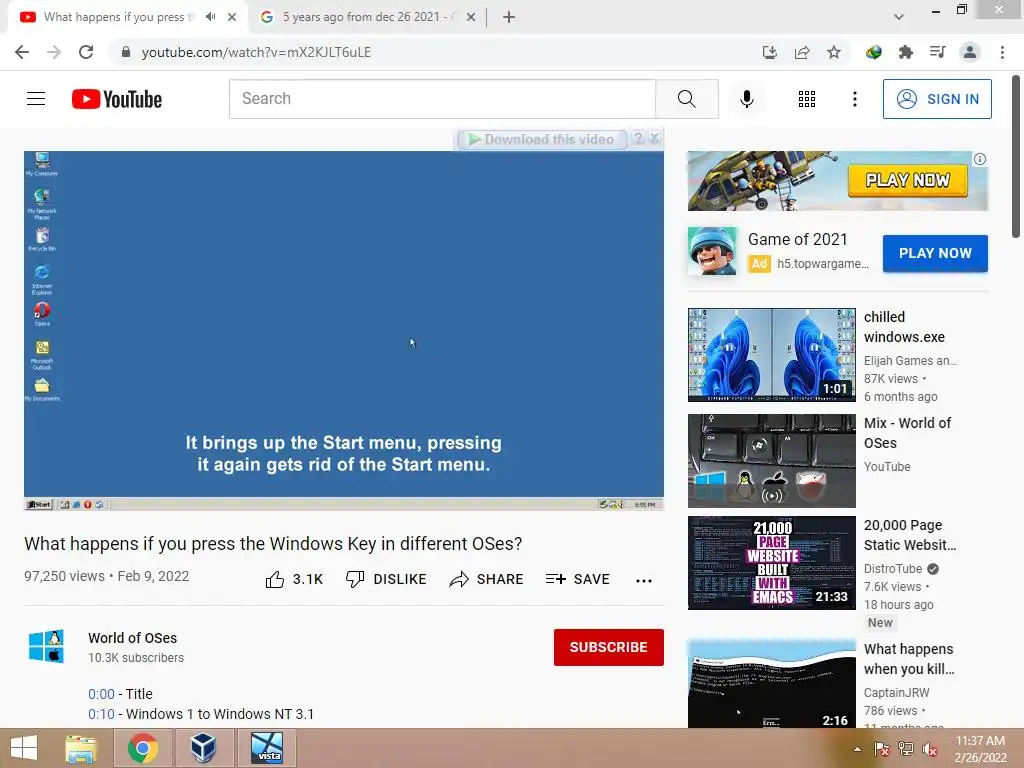Subscribe to World of OSes

click(609, 647)
